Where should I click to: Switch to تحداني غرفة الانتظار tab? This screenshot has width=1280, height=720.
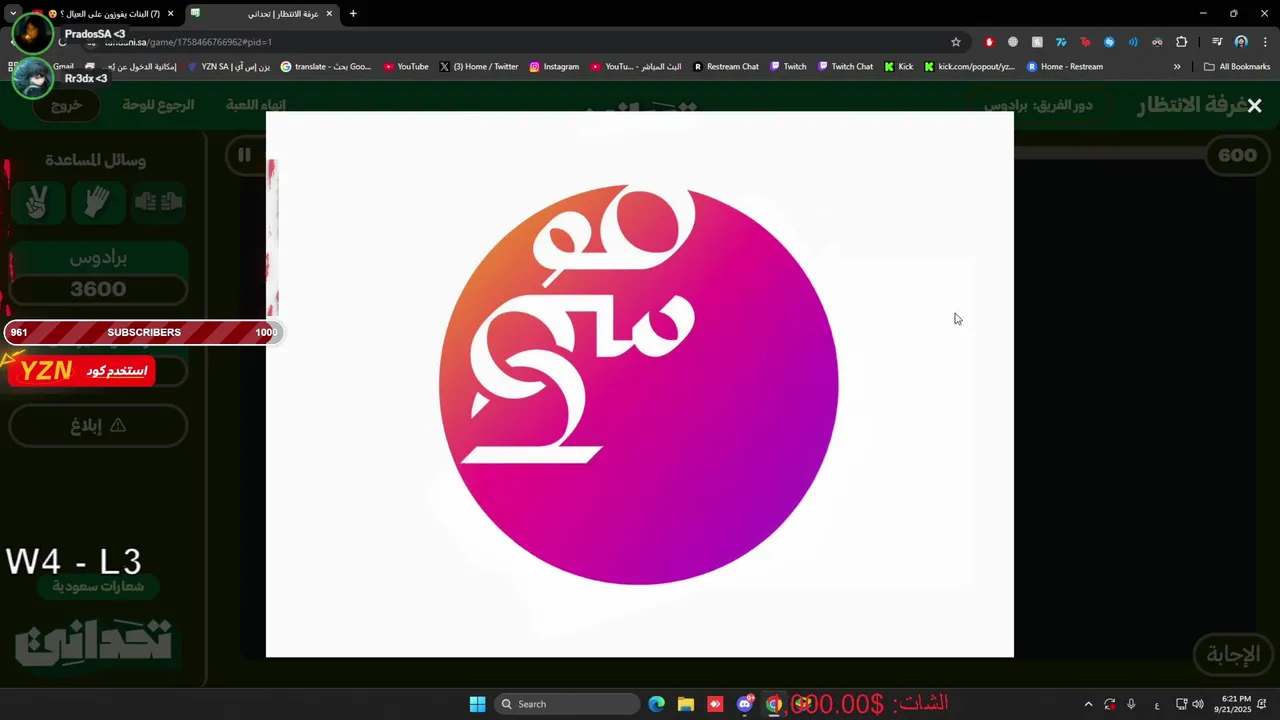coord(262,14)
